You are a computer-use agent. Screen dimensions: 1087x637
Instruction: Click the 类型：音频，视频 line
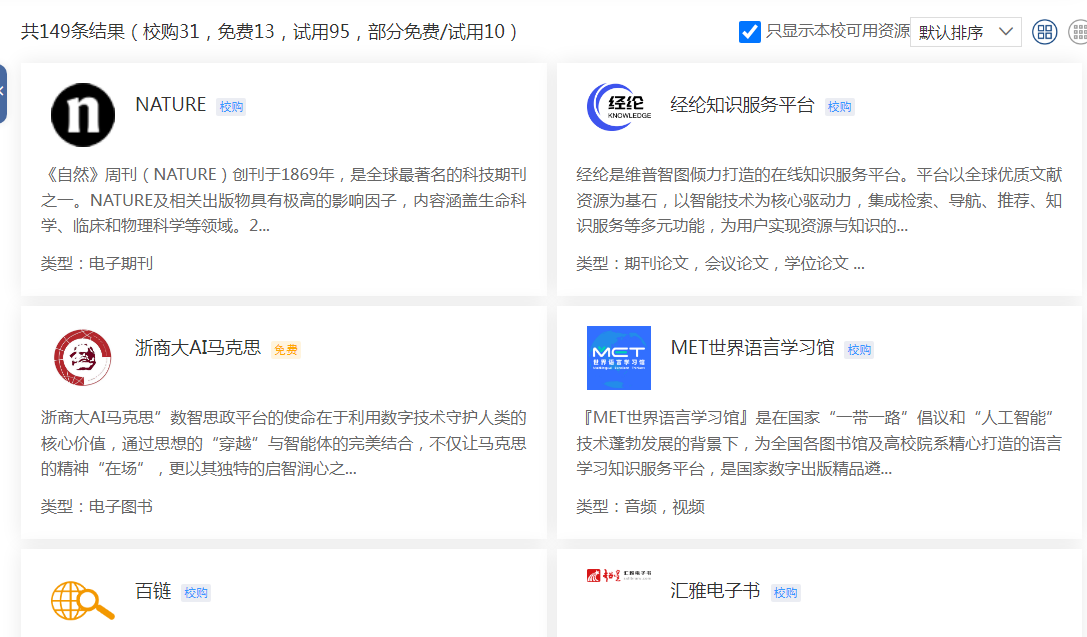(x=641, y=507)
